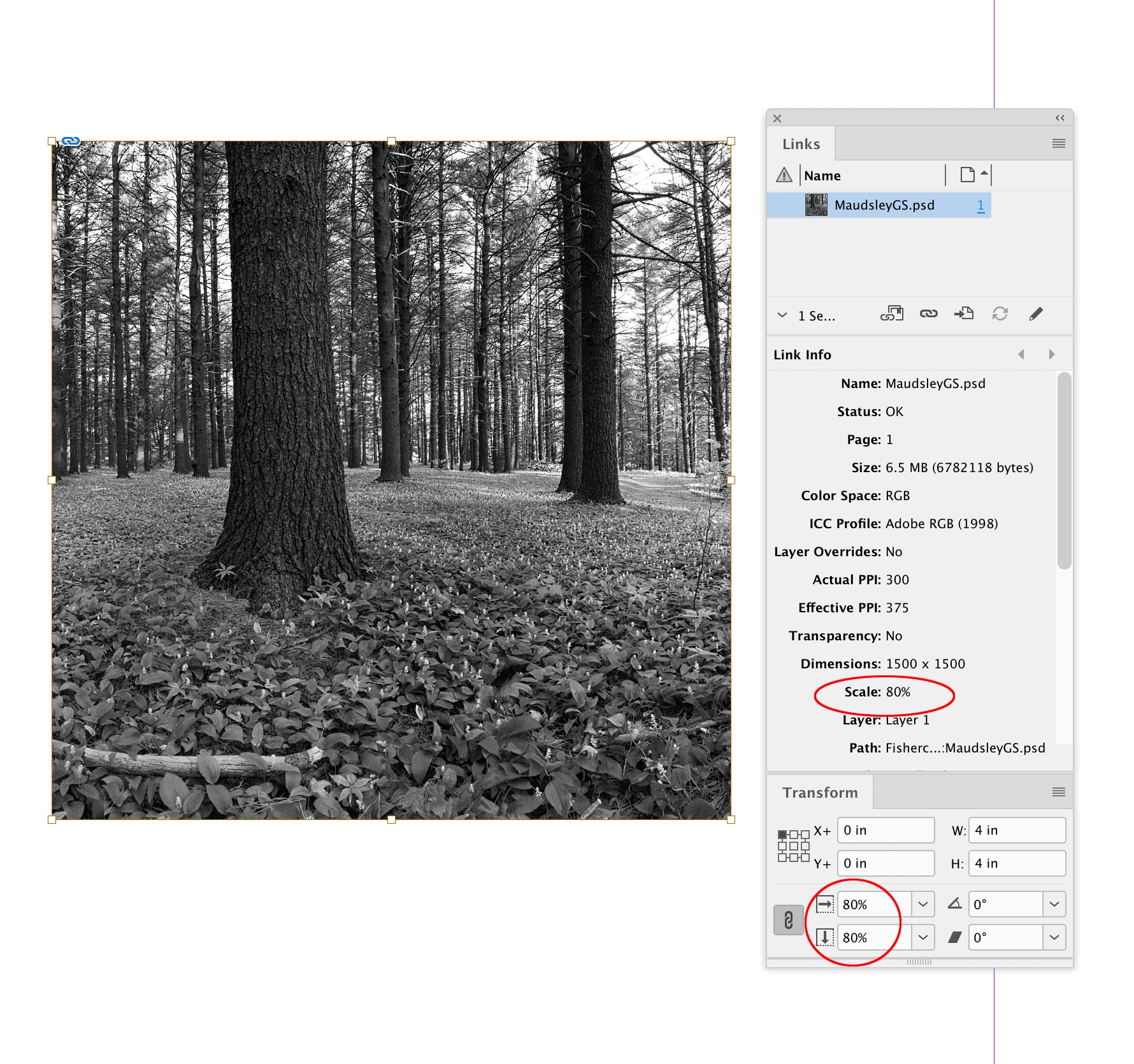This screenshot has width=1134, height=1064.
Task: Click the Relink from CC Libraries icon
Action: (x=892, y=313)
